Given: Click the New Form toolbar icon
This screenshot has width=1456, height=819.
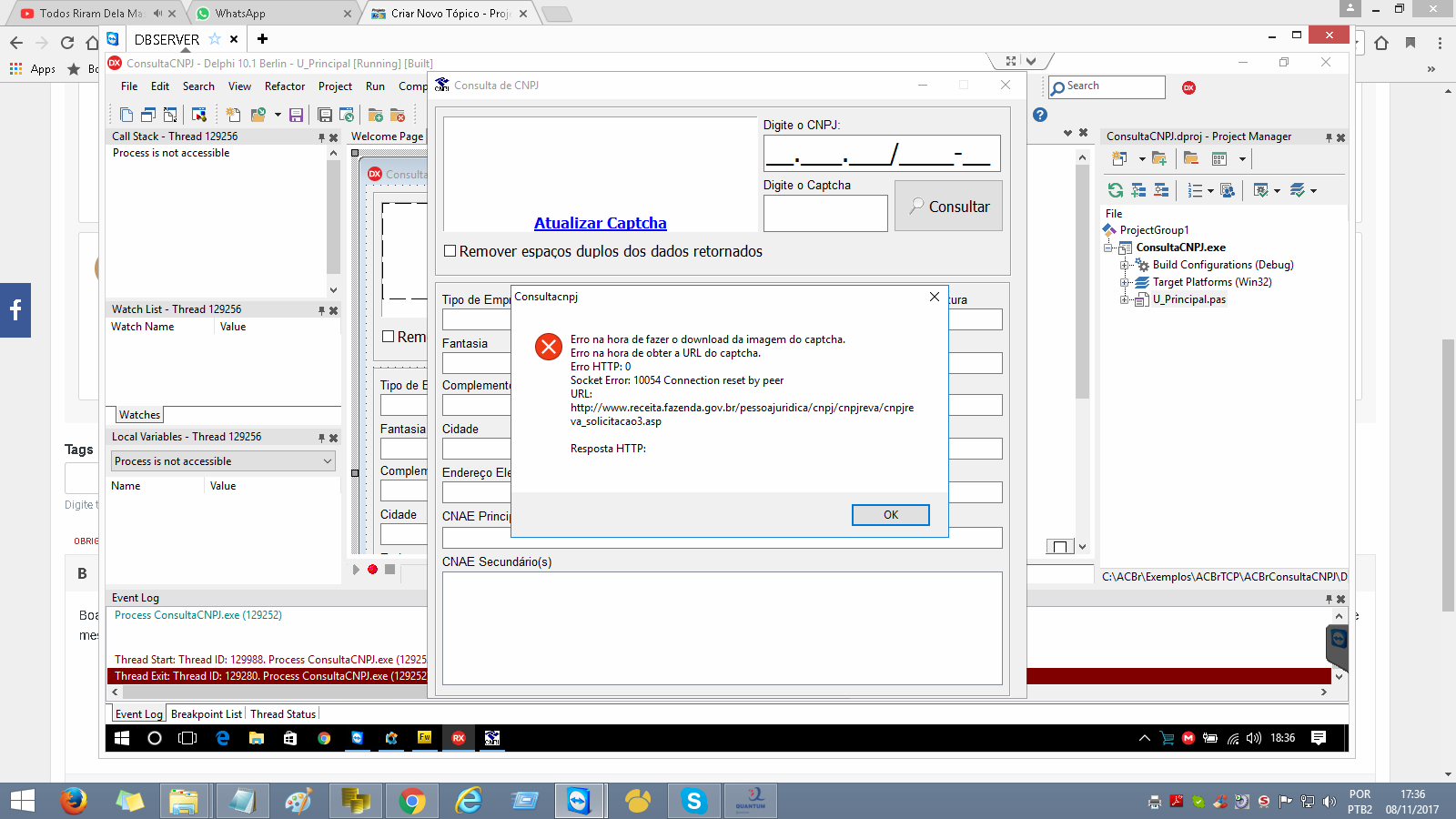Looking at the screenshot, I should click(x=198, y=115).
